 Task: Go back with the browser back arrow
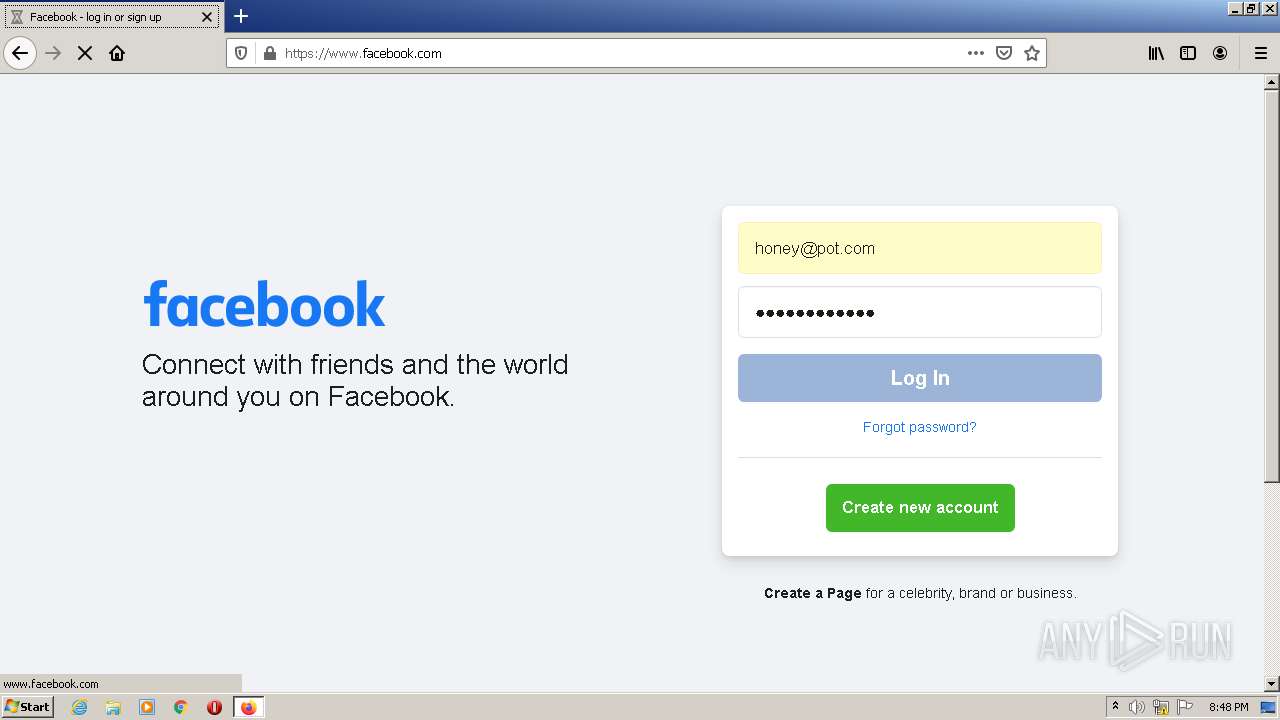pyautogui.click(x=20, y=53)
